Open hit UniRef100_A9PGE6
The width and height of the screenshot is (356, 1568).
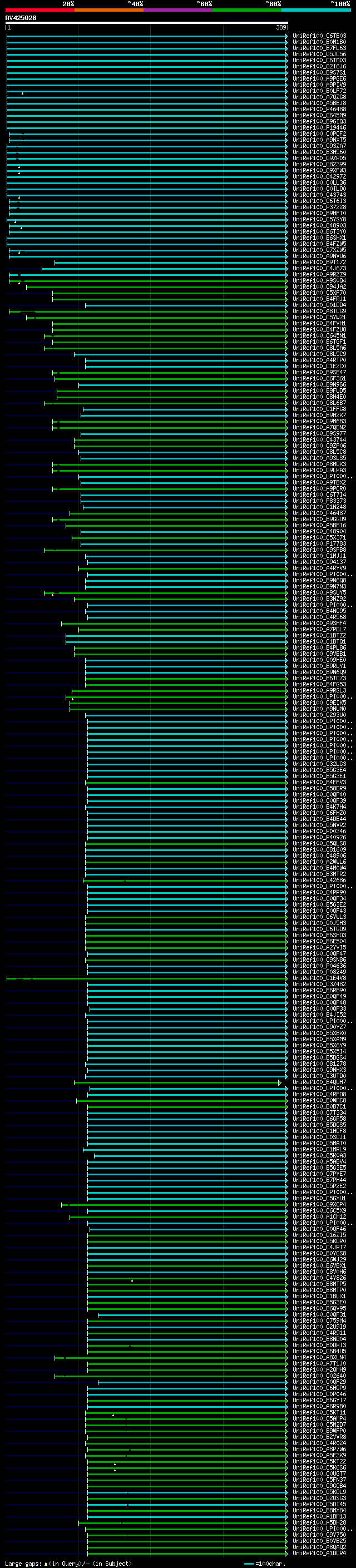319,78
